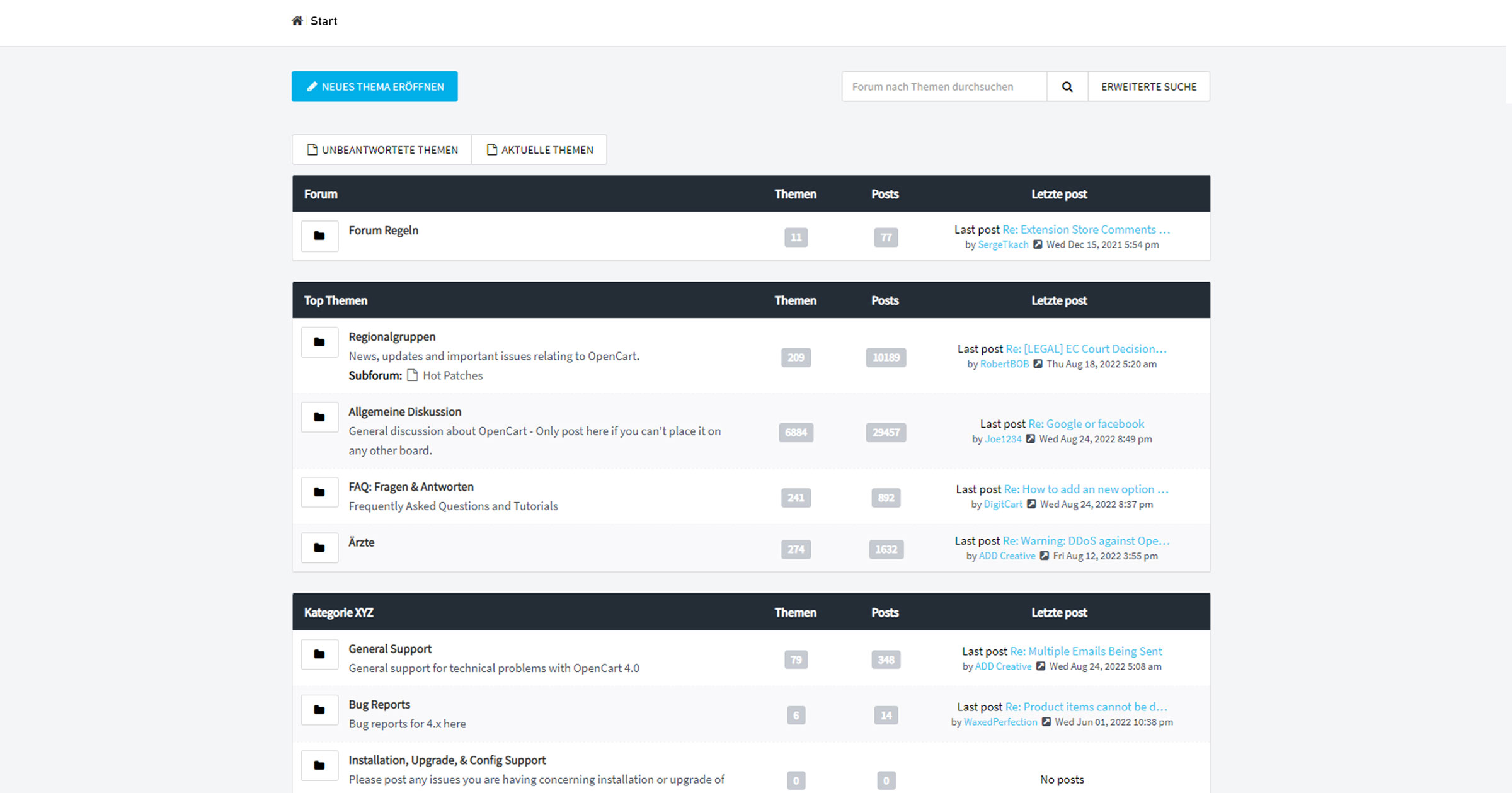Open Erweiterte Suche
Viewport: 1512px width, 793px height.
point(1148,86)
